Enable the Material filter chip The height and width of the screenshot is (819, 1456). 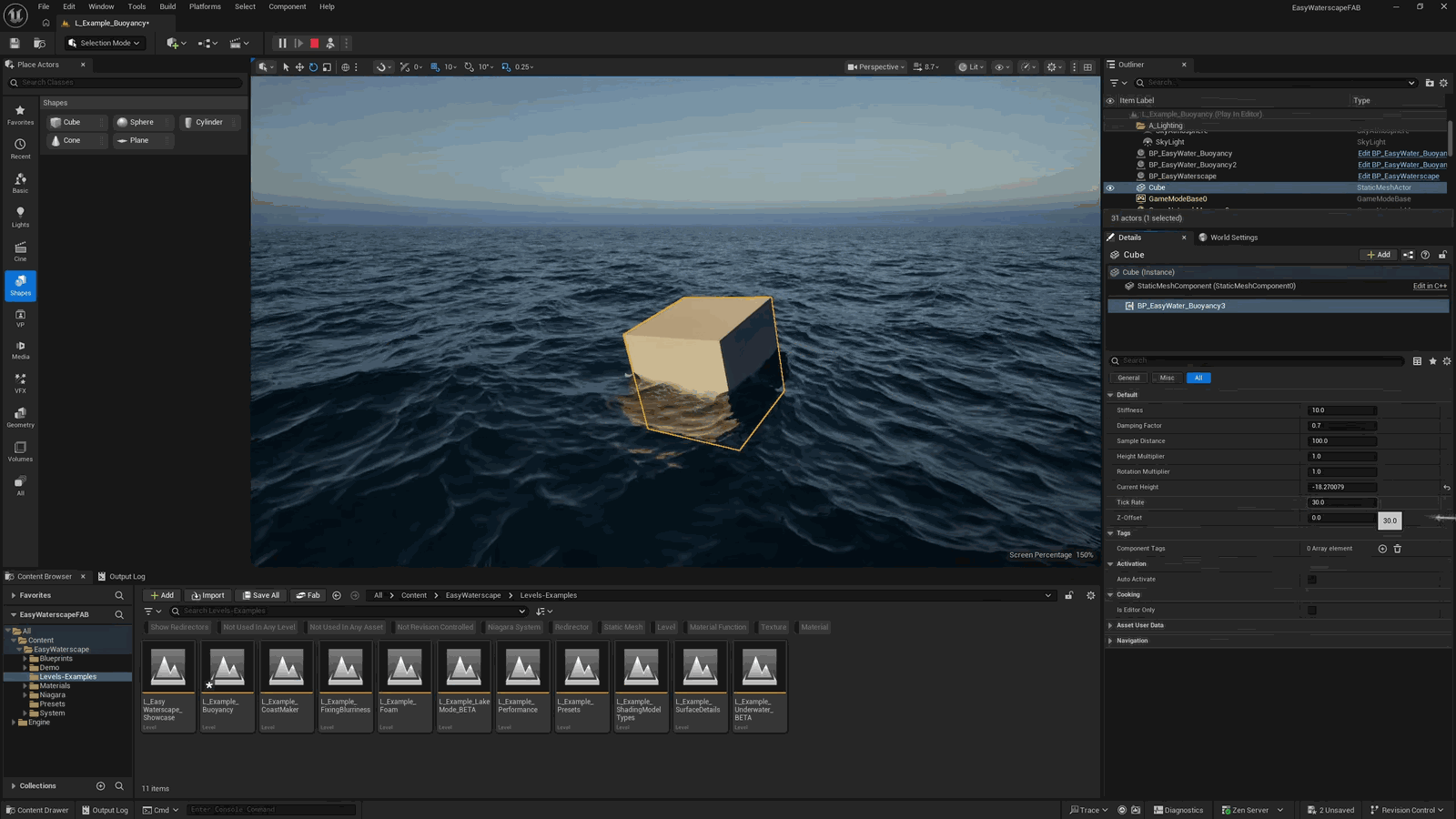click(x=814, y=627)
